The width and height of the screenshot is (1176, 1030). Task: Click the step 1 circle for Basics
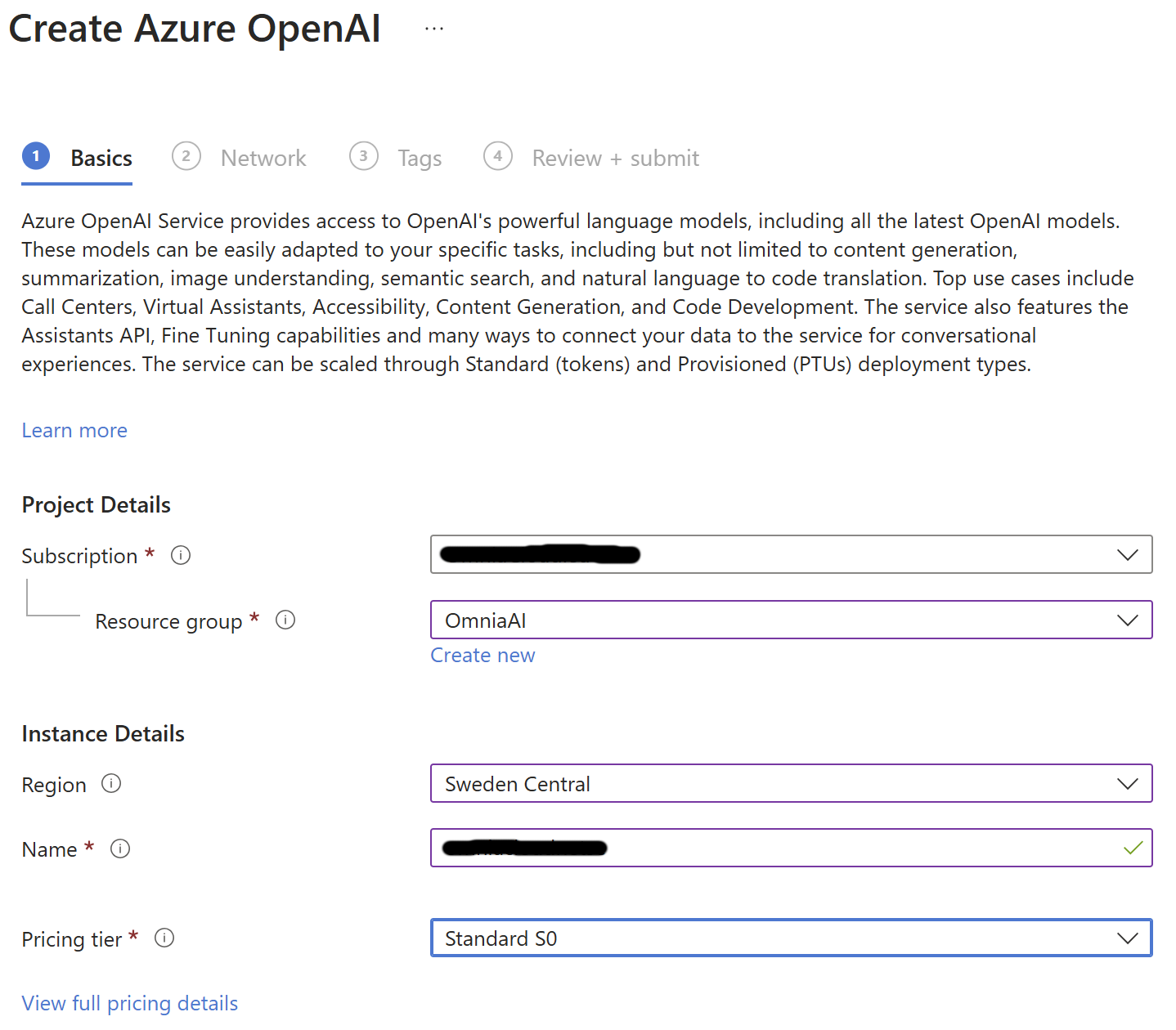36,156
